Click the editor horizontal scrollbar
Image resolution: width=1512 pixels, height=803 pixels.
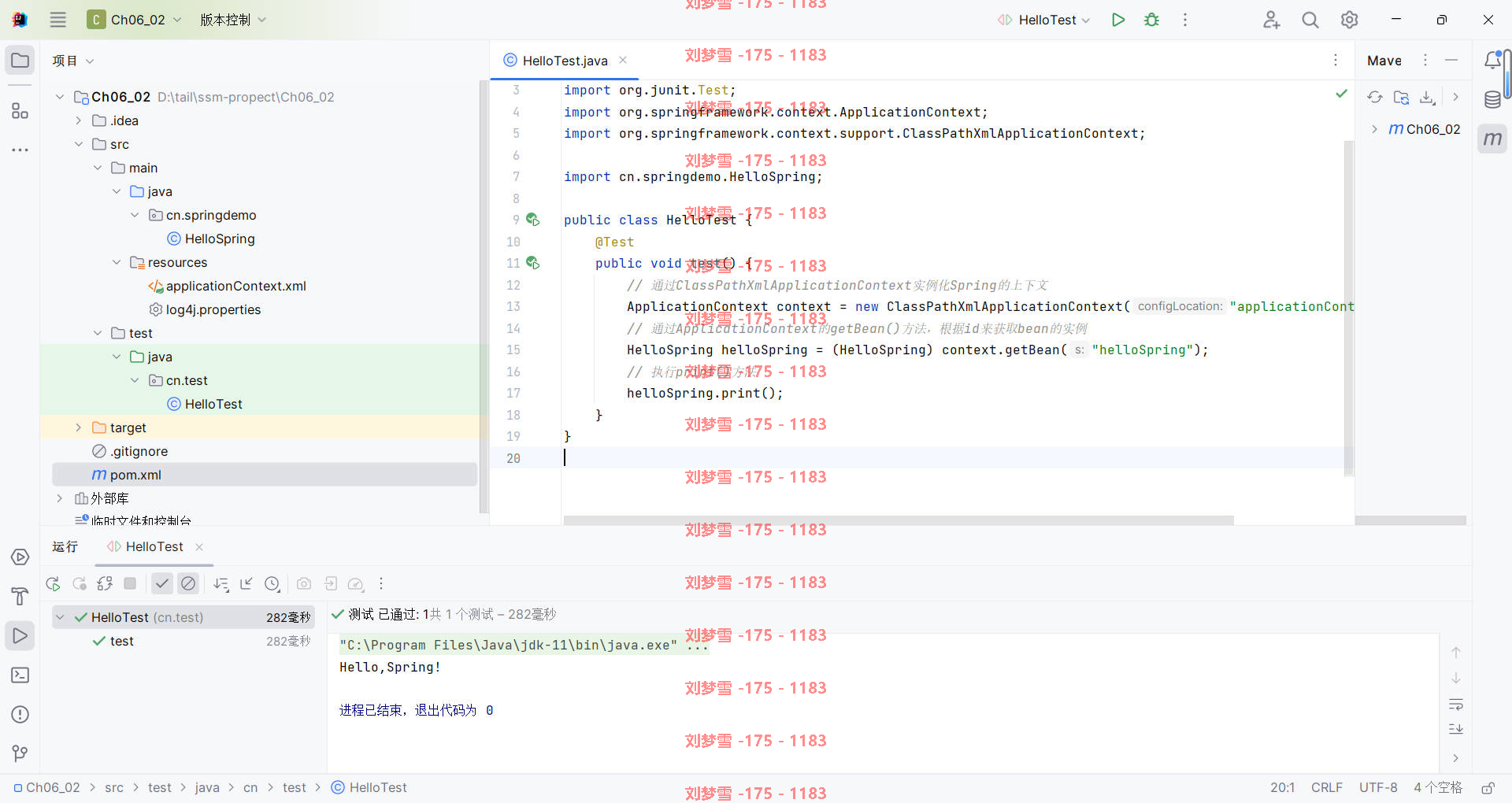(899, 520)
